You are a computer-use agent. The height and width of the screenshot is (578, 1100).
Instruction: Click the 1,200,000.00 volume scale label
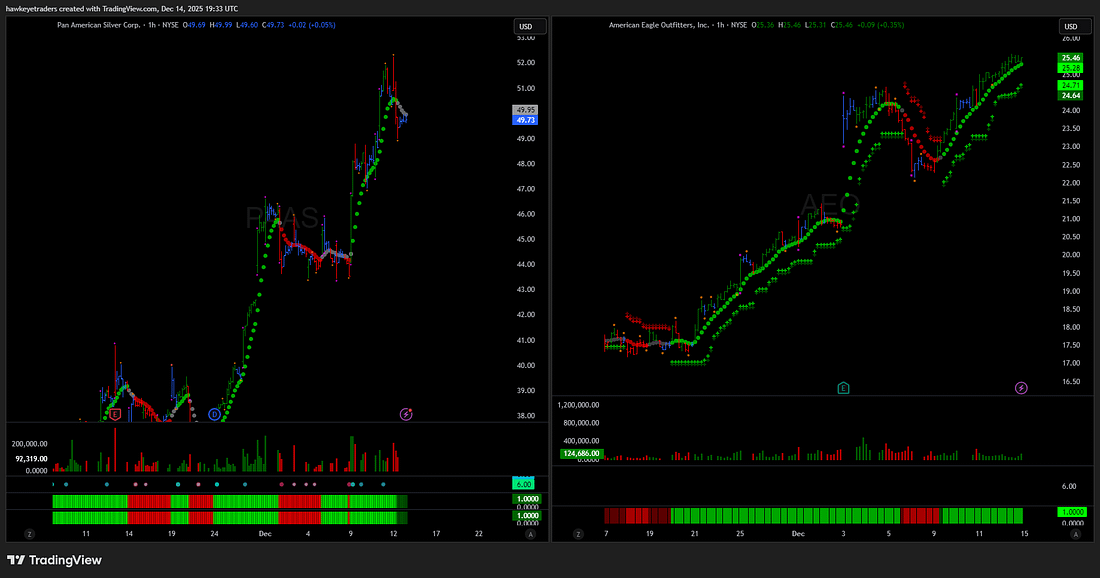pyautogui.click(x=578, y=405)
